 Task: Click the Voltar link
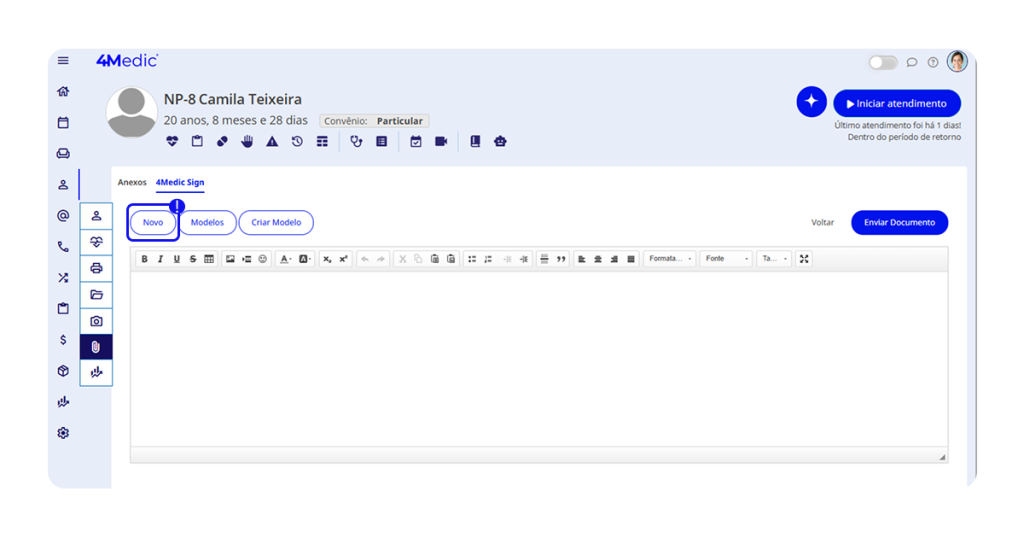pos(823,223)
